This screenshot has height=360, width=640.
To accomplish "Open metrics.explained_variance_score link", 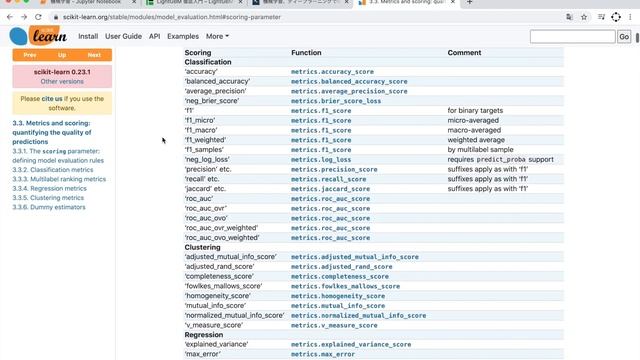I will (351, 345).
